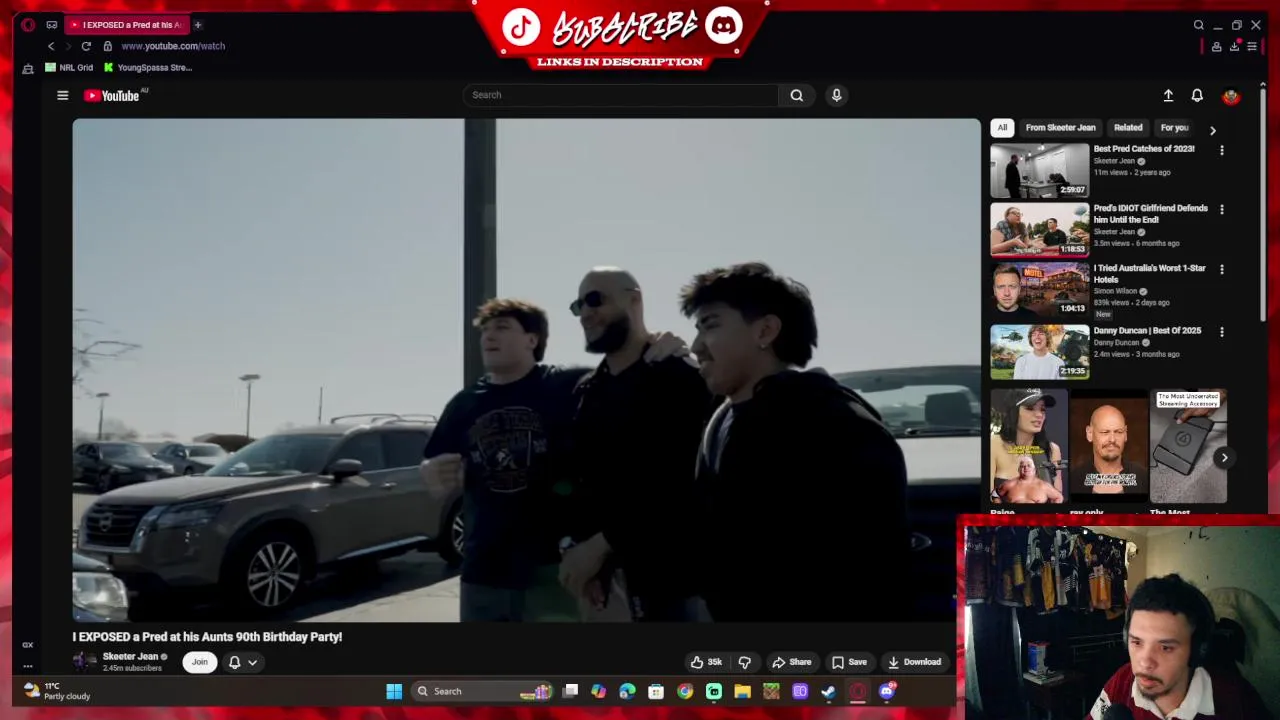Open sidebar setup icon left of bookmarks
This screenshot has height=720, width=1280.
tap(28, 68)
